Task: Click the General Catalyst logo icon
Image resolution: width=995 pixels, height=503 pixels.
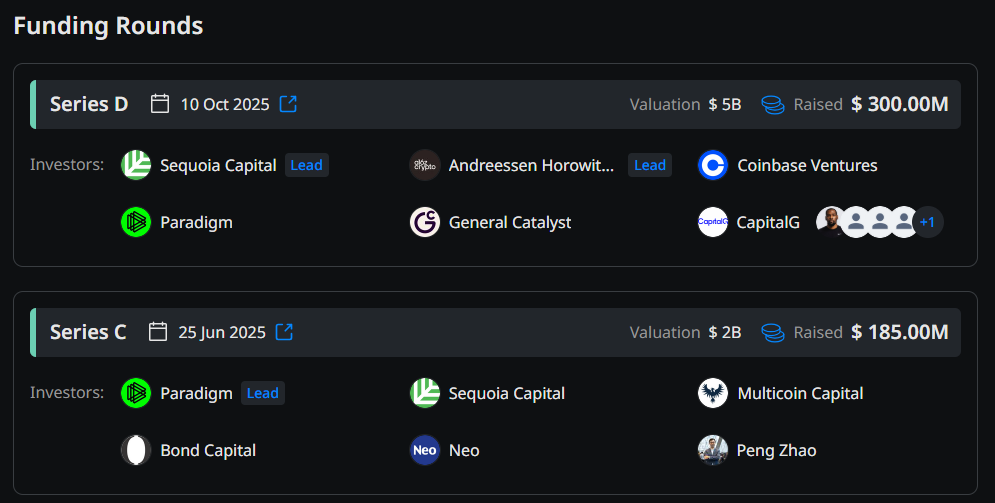Action: pos(425,222)
